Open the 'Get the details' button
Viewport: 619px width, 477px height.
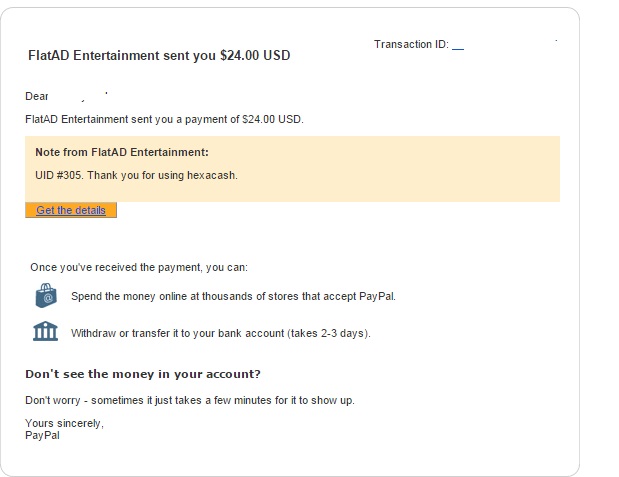click(x=71, y=210)
